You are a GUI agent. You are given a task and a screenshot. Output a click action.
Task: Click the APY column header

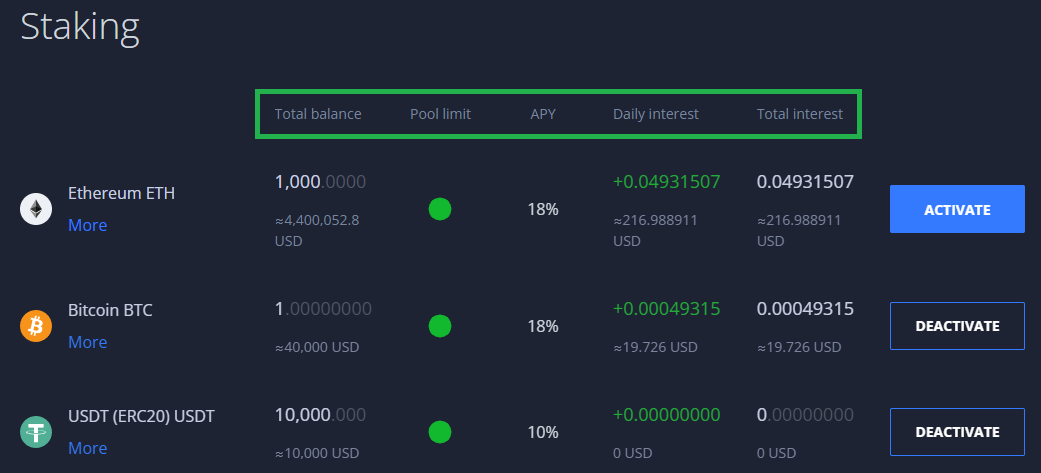point(543,114)
